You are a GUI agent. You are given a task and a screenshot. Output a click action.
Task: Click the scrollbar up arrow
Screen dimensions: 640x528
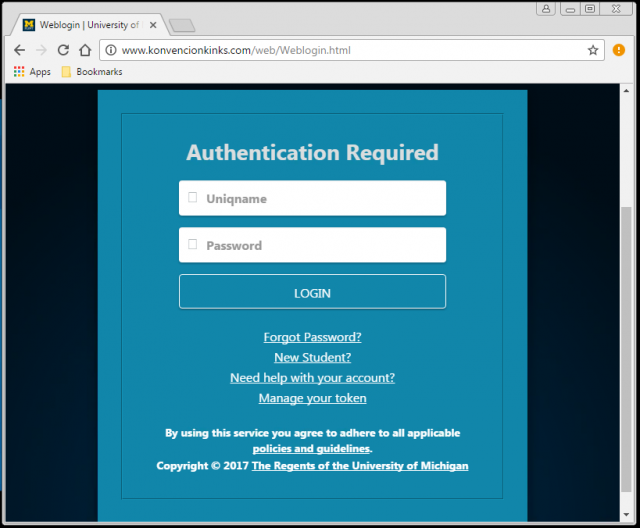coord(626,90)
